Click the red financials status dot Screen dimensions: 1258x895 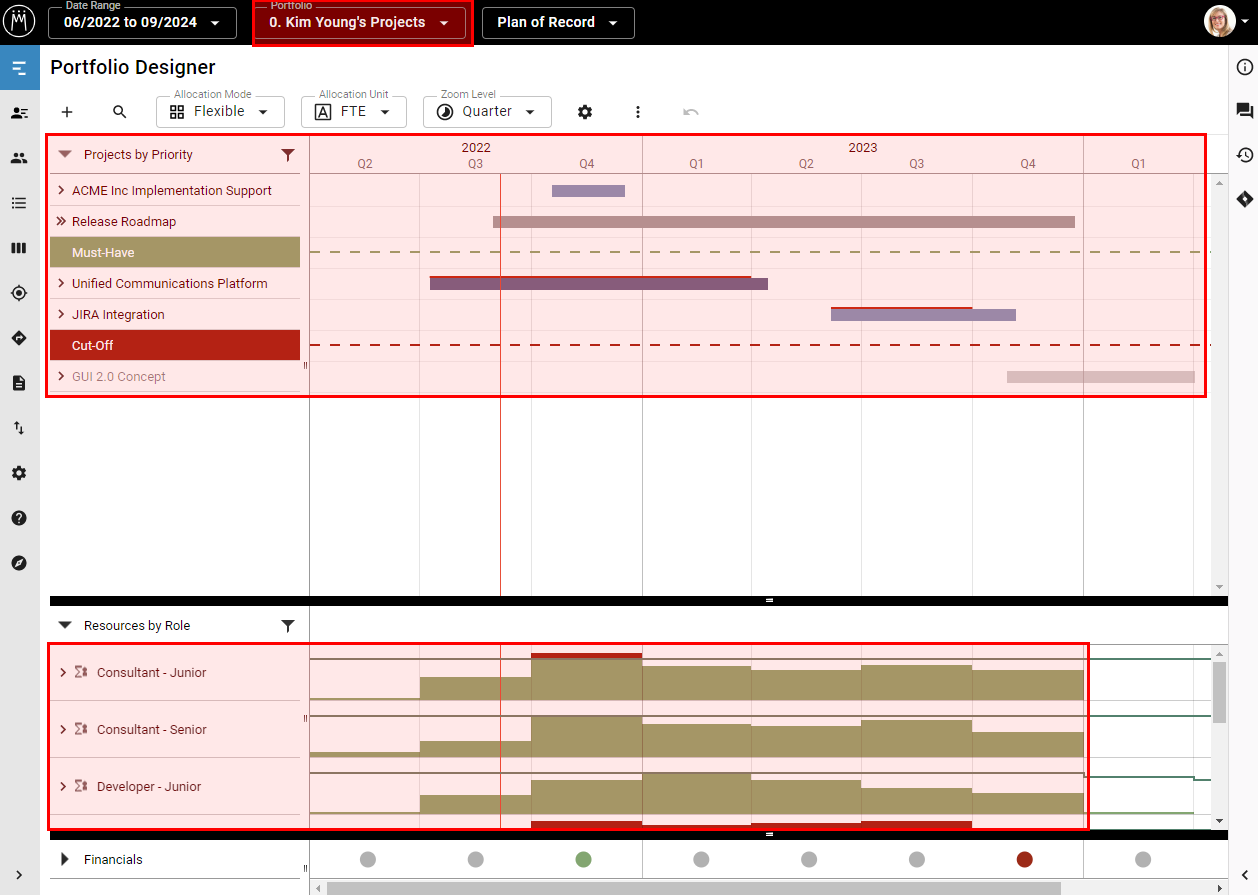pyautogui.click(x=1024, y=860)
